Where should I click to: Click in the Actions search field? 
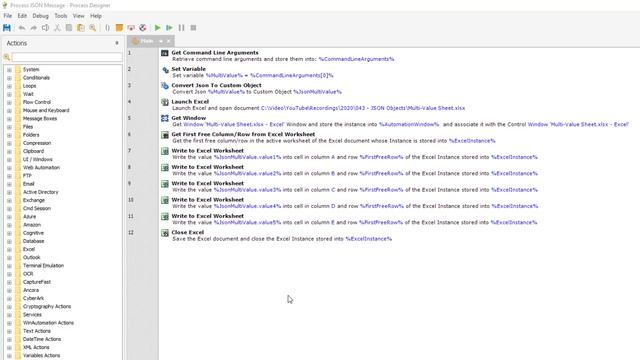coord(67,57)
